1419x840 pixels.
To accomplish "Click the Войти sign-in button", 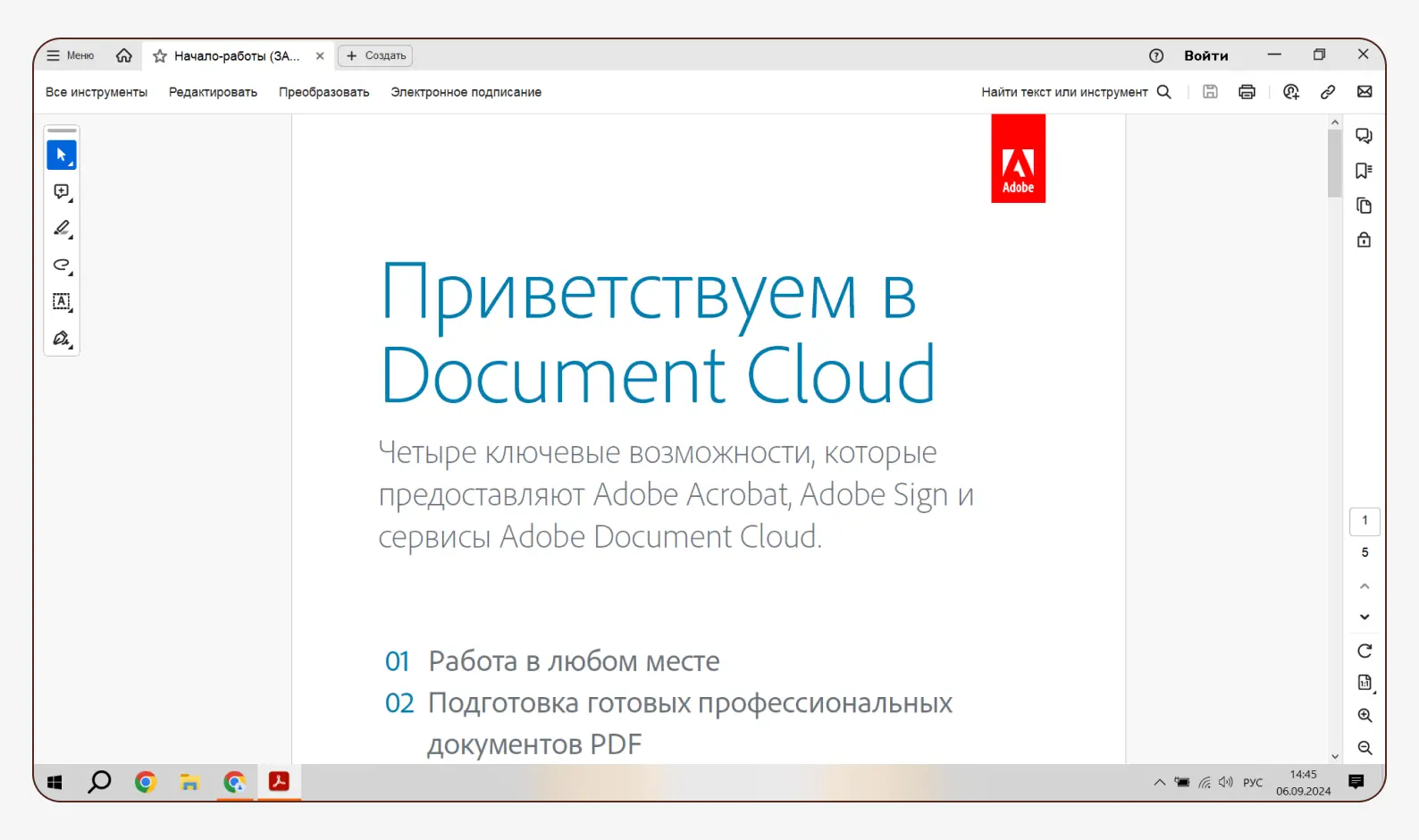I will point(1206,55).
